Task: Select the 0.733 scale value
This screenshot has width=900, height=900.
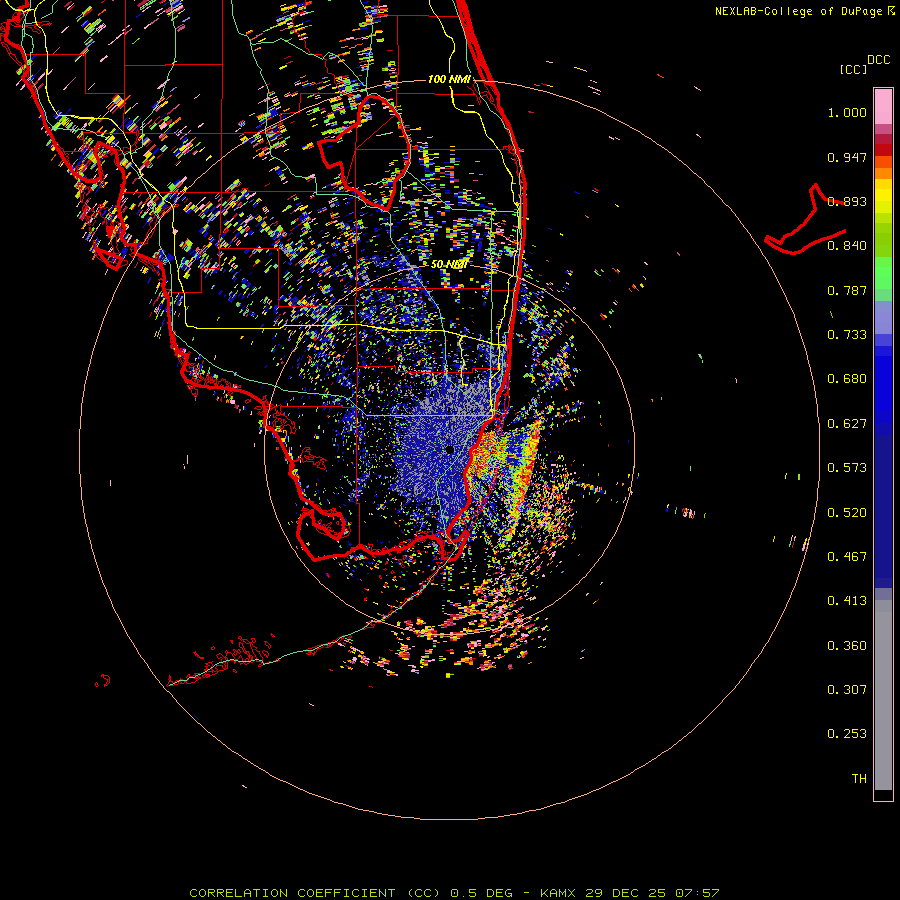Action: 847,335
